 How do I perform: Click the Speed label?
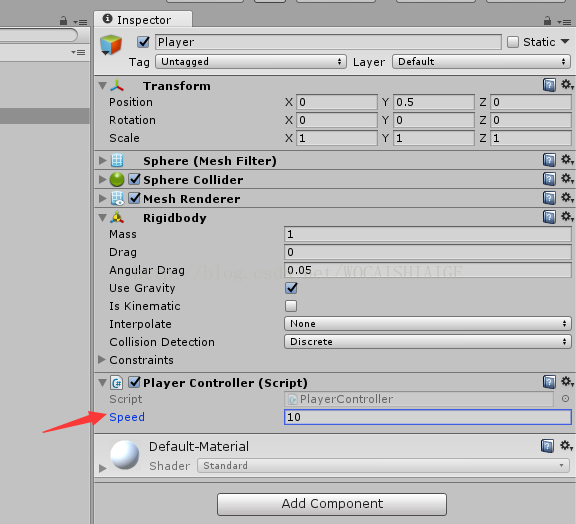pyautogui.click(x=127, y=417)
